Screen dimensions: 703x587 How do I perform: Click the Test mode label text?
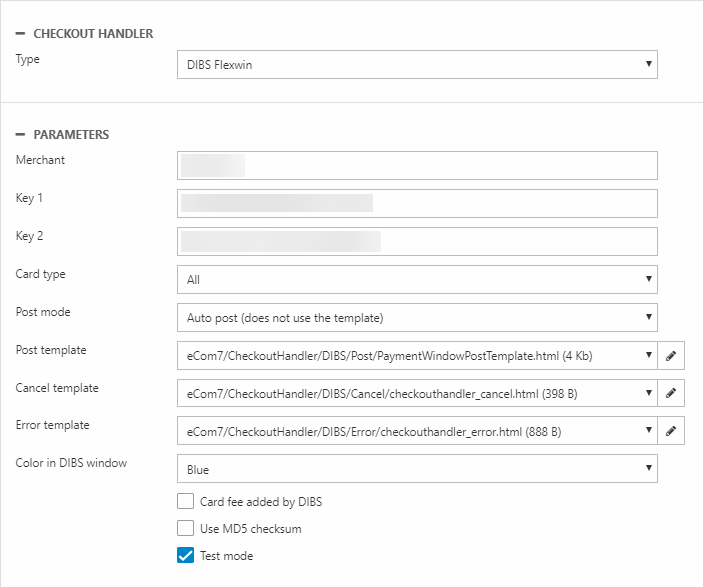(x=227, y=556)
